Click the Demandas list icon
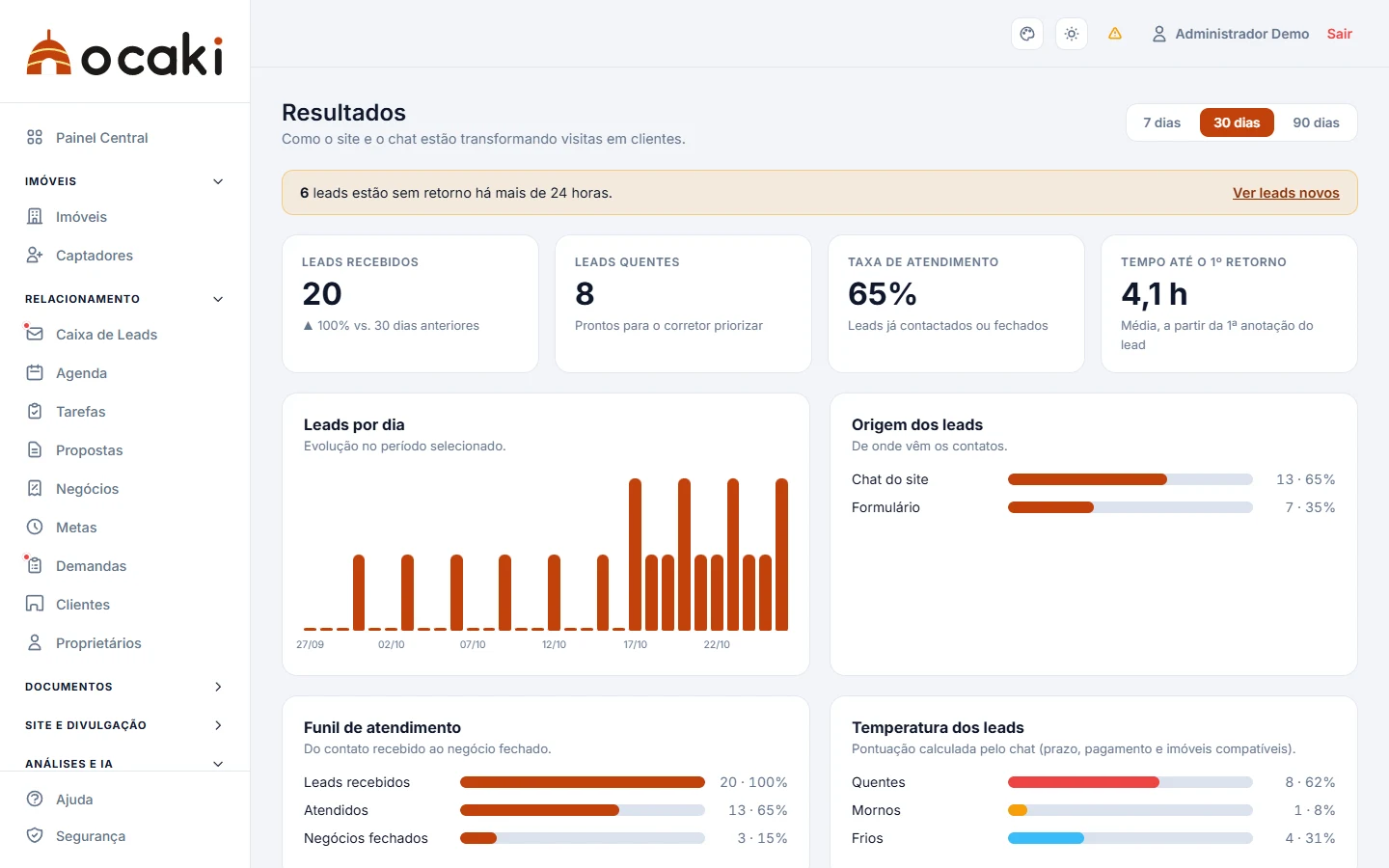The image size is (1389, 868). click(x=35, y=566)
